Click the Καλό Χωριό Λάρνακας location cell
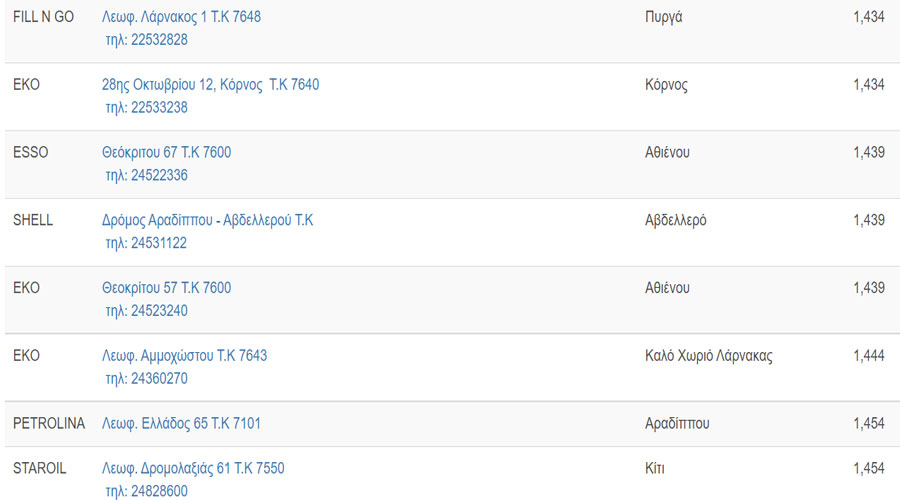 pos(709,356)
